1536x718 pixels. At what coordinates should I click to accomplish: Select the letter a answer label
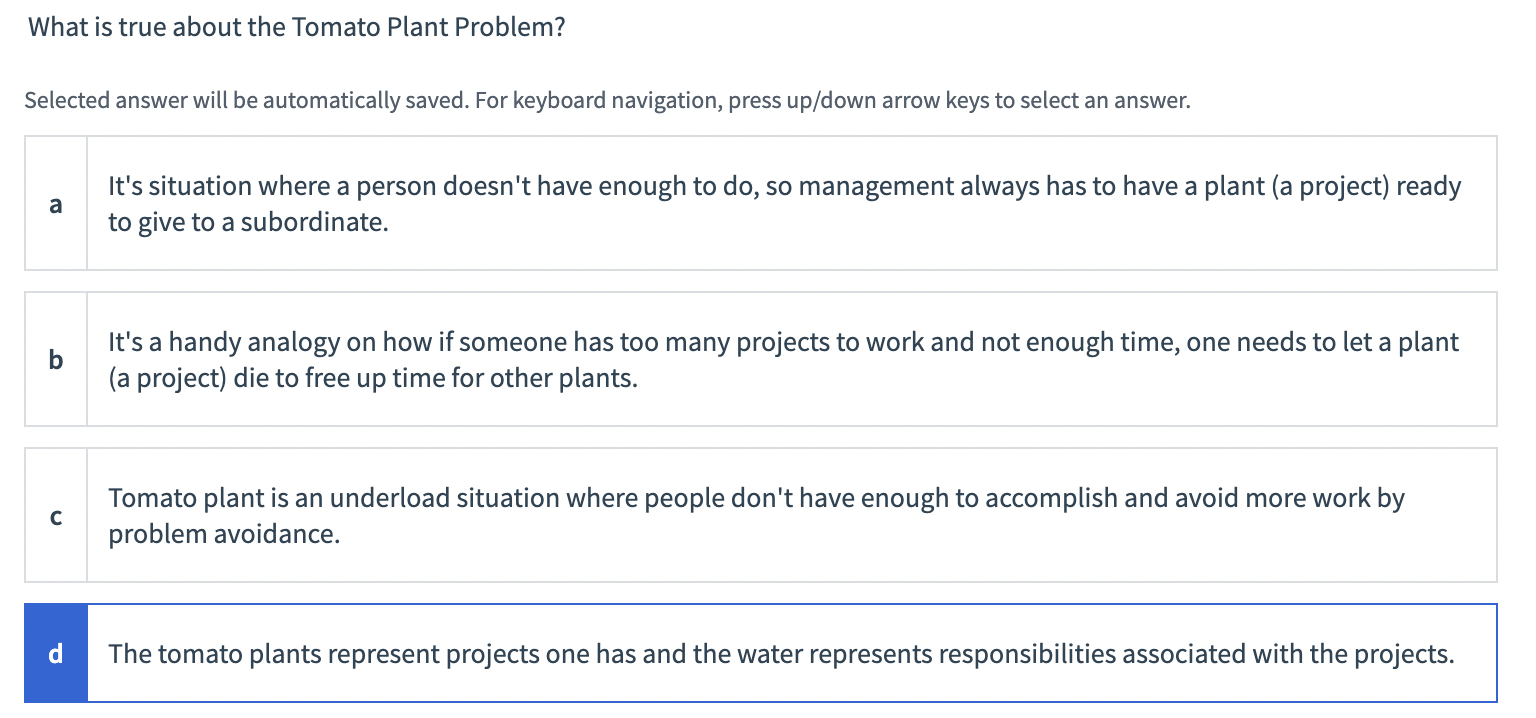pyautogui.click(x=56, y=204)
